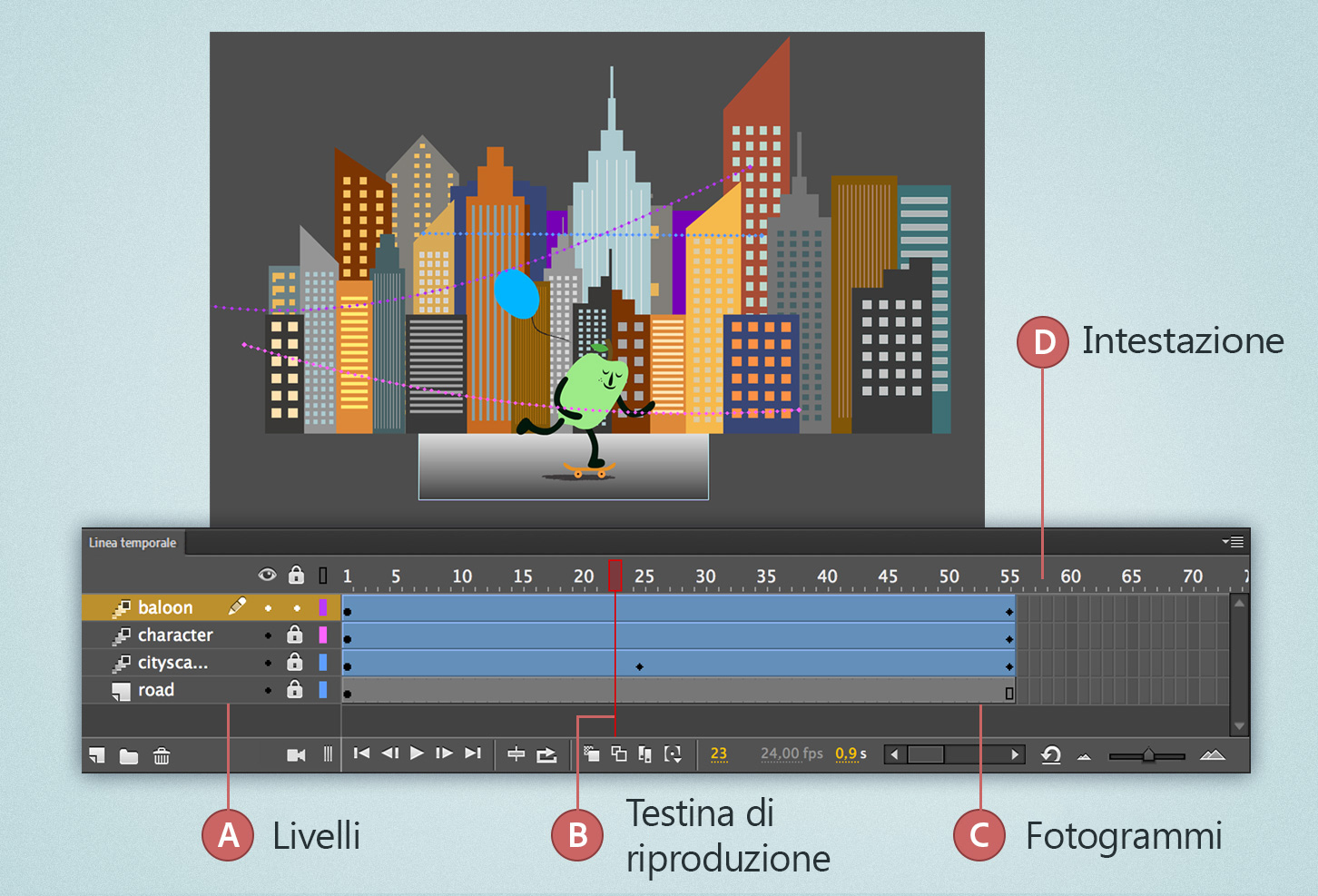1318x896 pixels.
Task: Click road layer blue outline swatch
Action: [322, 690]
